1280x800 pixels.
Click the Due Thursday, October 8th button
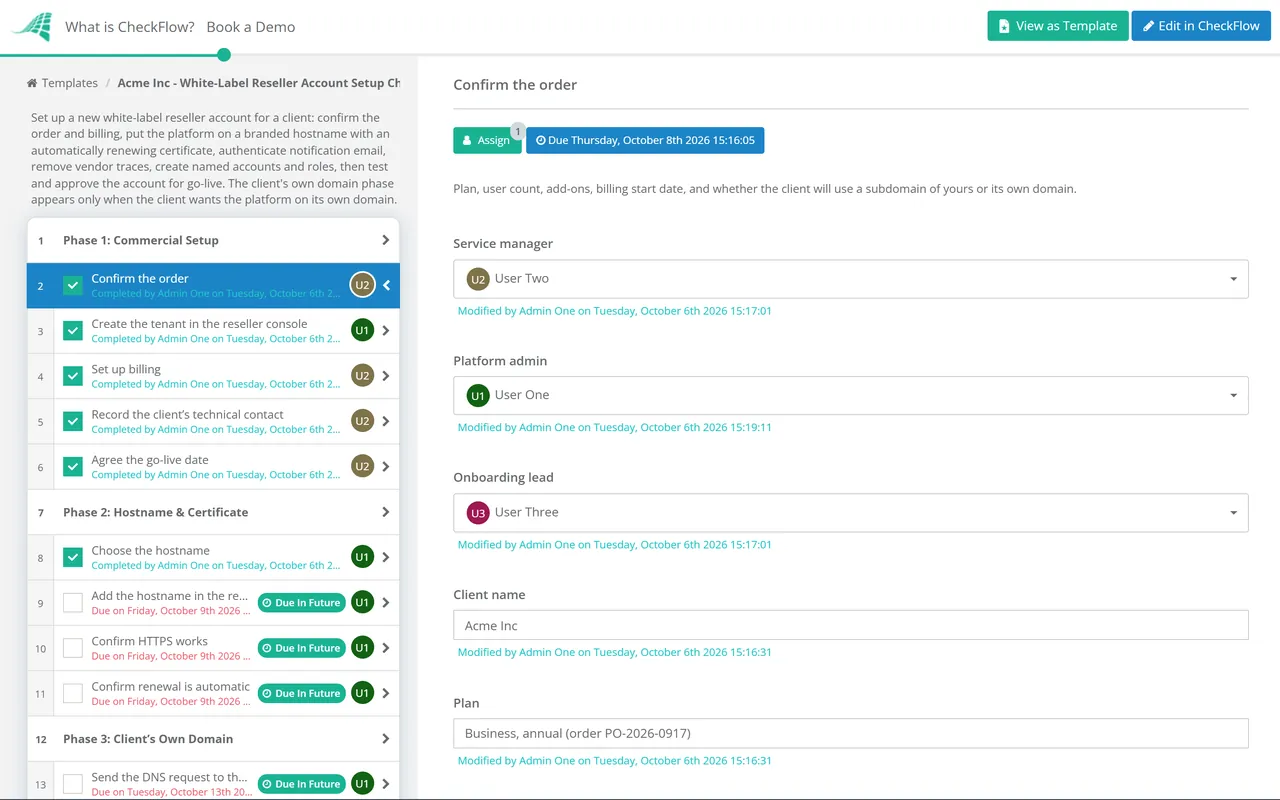tap(645, 141)
